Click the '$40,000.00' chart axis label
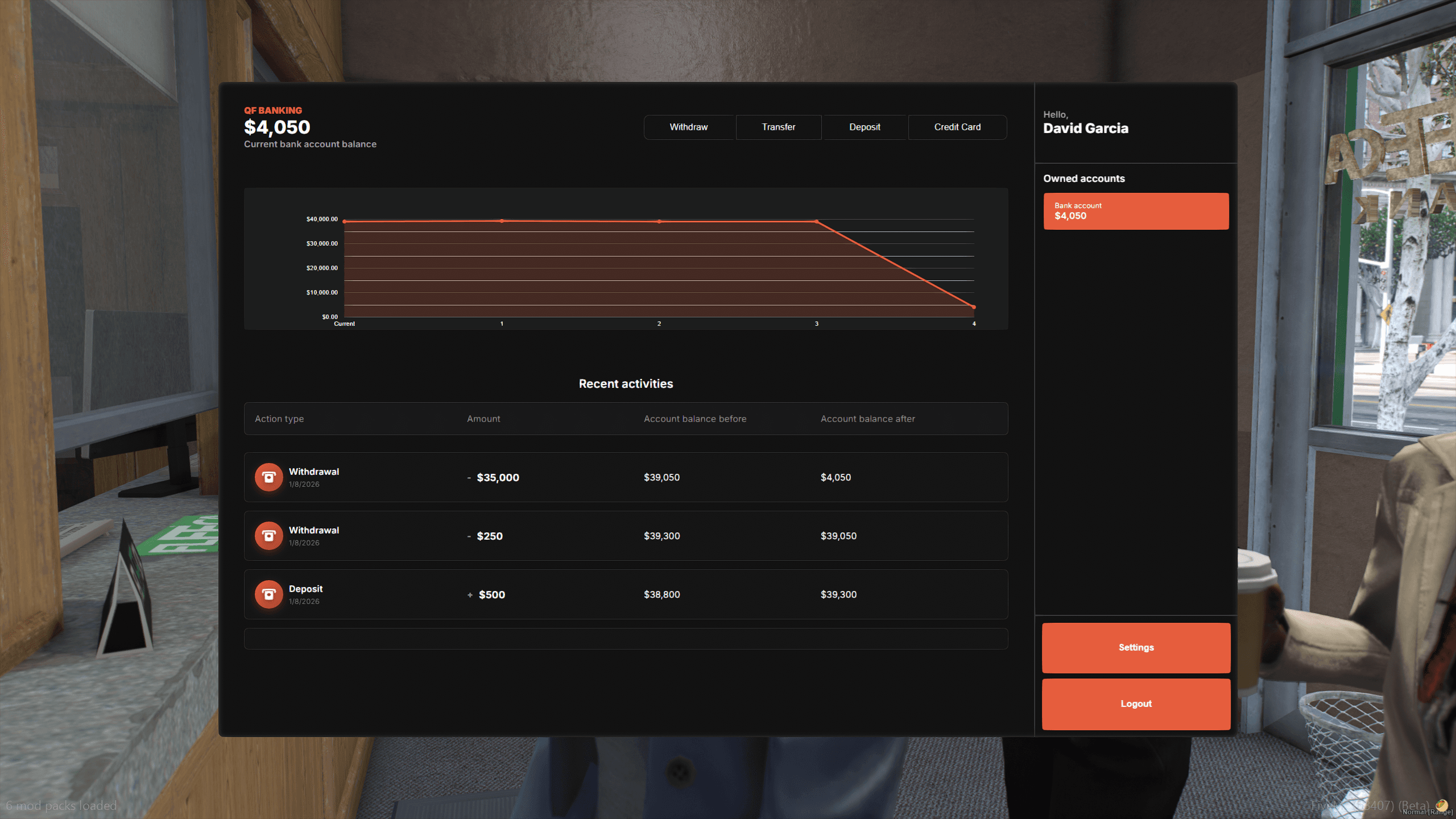This screenshot has width=1456, height=819. click(322, 219)
